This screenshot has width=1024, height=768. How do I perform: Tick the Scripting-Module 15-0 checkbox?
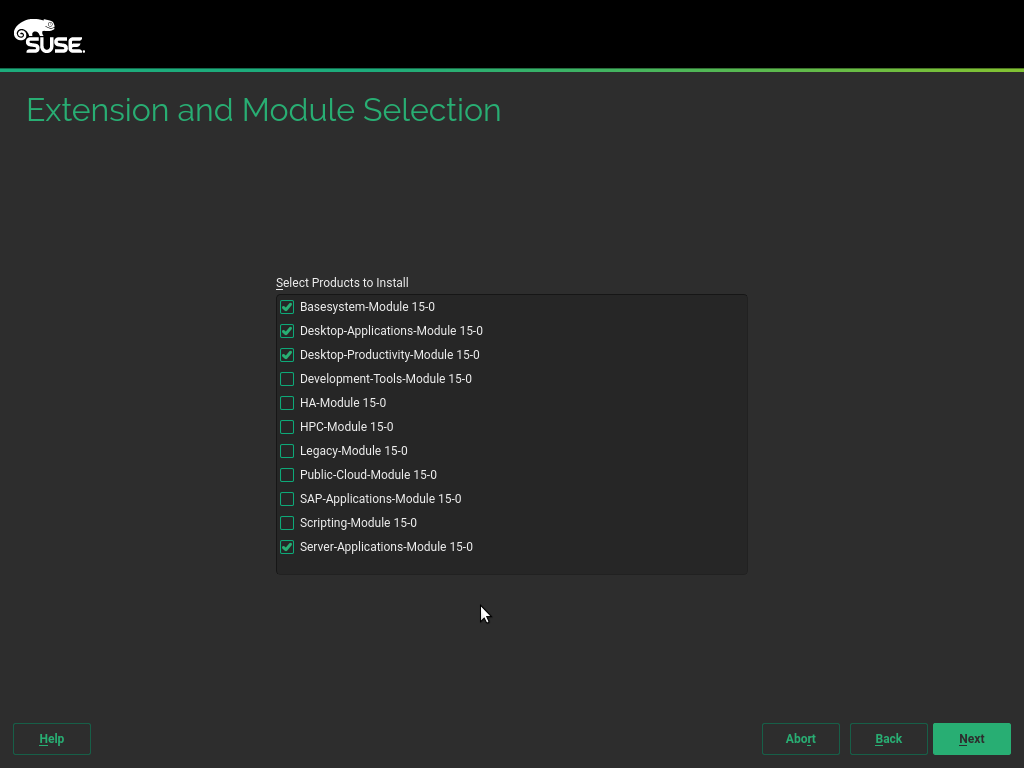pyautogui.click(x=287, y=523)
